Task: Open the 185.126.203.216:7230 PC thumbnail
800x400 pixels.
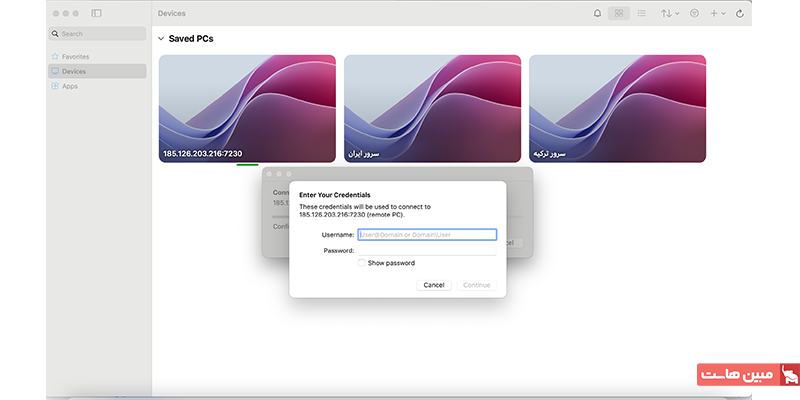Action: [247, 109]
